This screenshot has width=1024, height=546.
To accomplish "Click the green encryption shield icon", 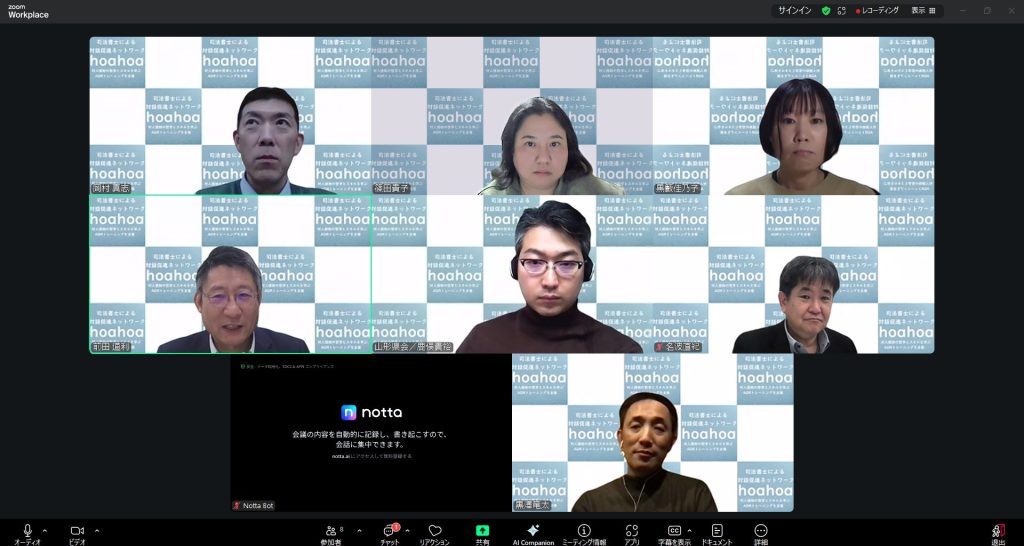I will tap(826, 10).
